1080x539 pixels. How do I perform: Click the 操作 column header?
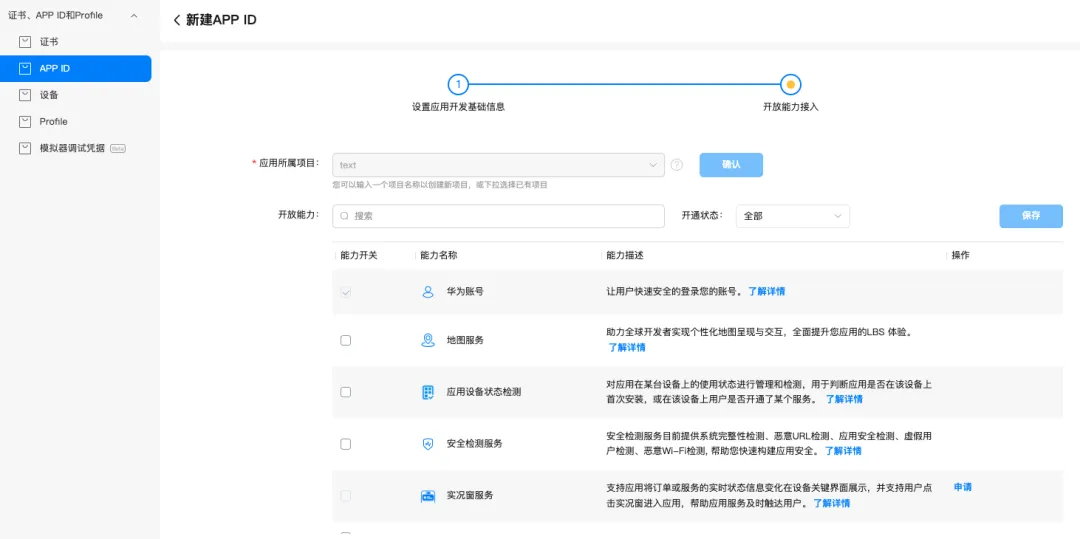(x=960, y=255)
